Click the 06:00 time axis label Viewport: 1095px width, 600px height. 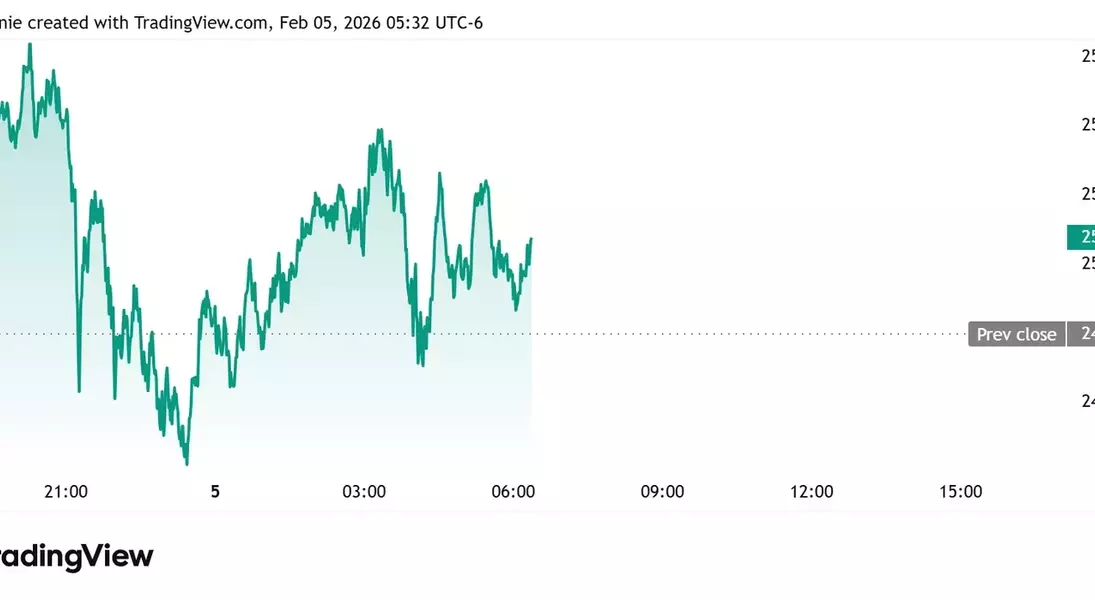(x=513, y=491)
